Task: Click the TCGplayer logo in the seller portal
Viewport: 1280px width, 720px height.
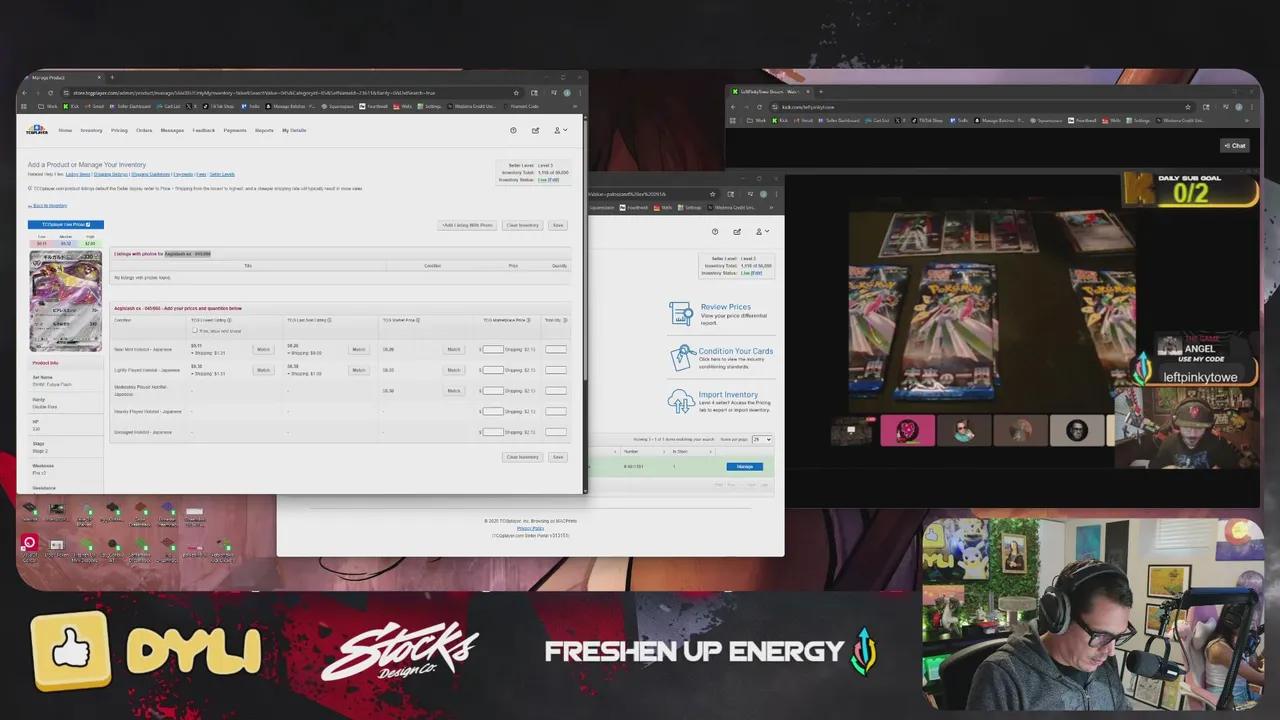Action: pyautogui.click(x=37, y=130)
